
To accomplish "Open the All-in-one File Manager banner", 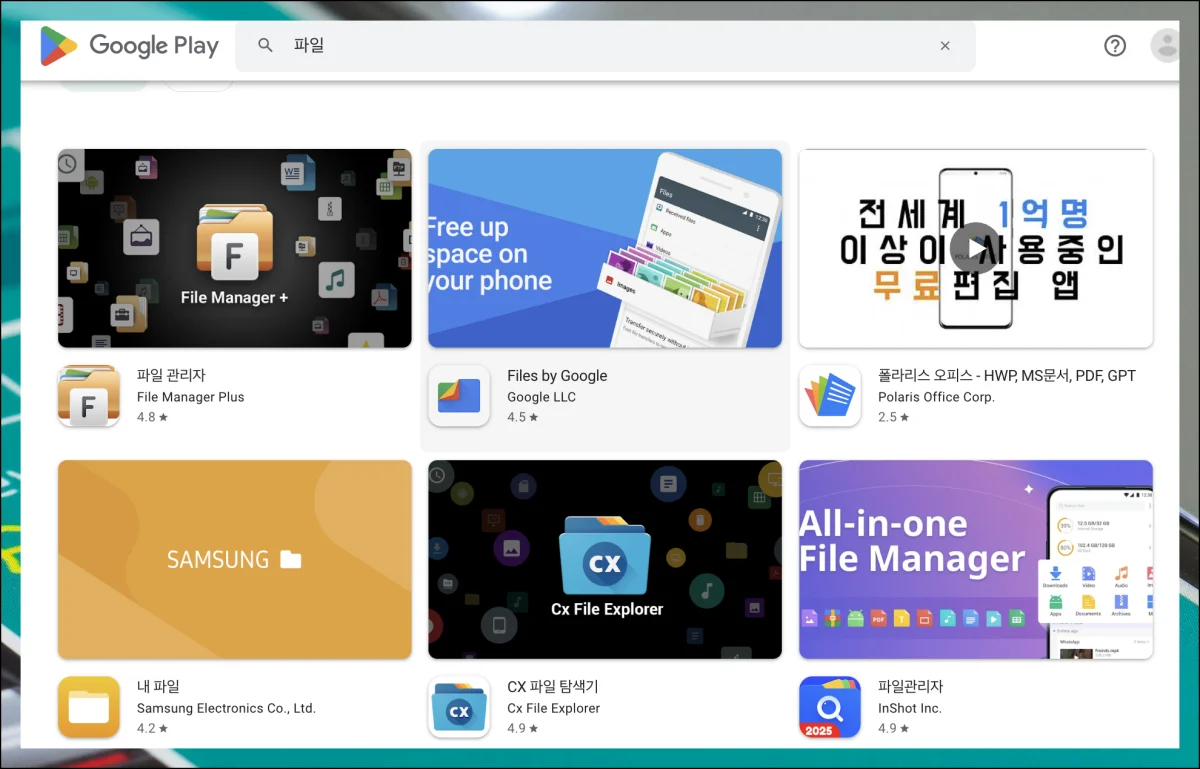I will click(975, 559).
